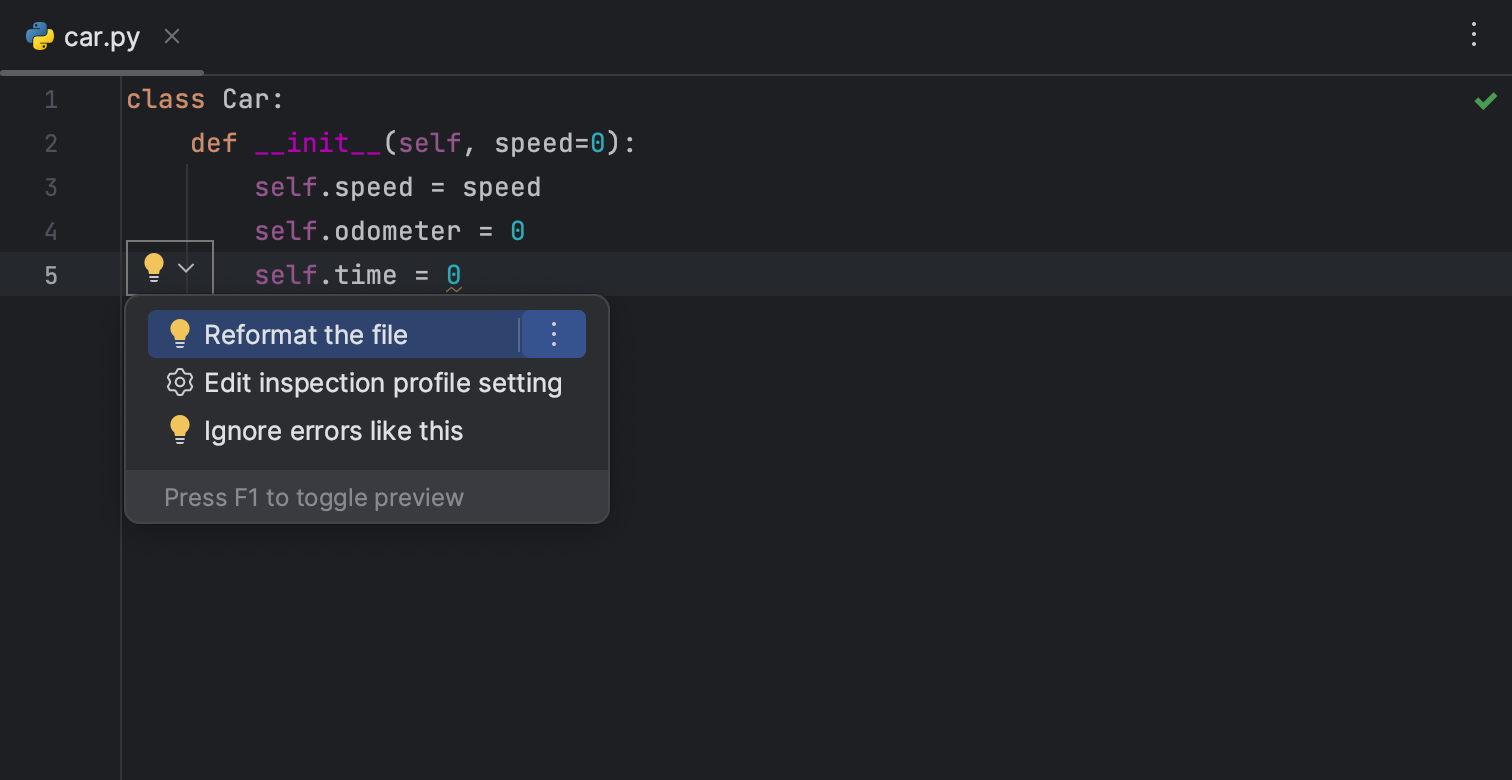This screenshot has width=1512, height=780.
Task: Click the green inspection checkmark in the top-right gutter
Action: (x=1485, y=99)
